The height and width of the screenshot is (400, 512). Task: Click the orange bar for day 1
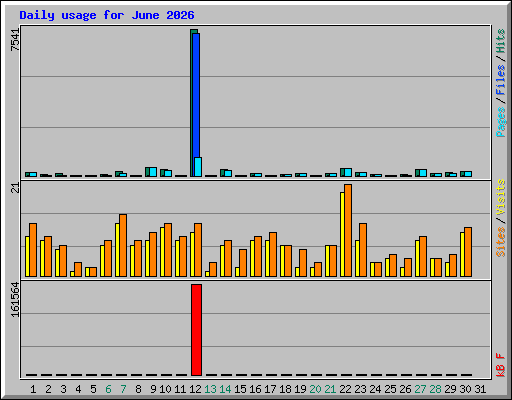33,250
